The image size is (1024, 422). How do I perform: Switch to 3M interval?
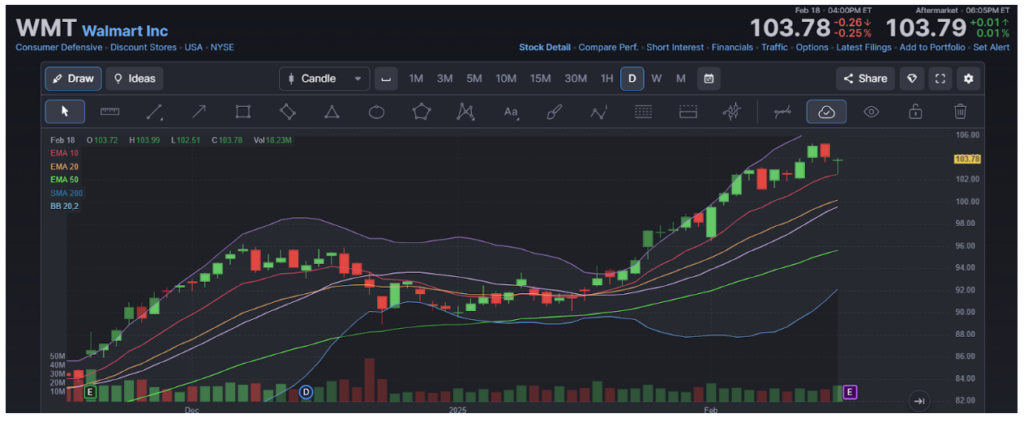pyautogui.click(x=445, y=78)
